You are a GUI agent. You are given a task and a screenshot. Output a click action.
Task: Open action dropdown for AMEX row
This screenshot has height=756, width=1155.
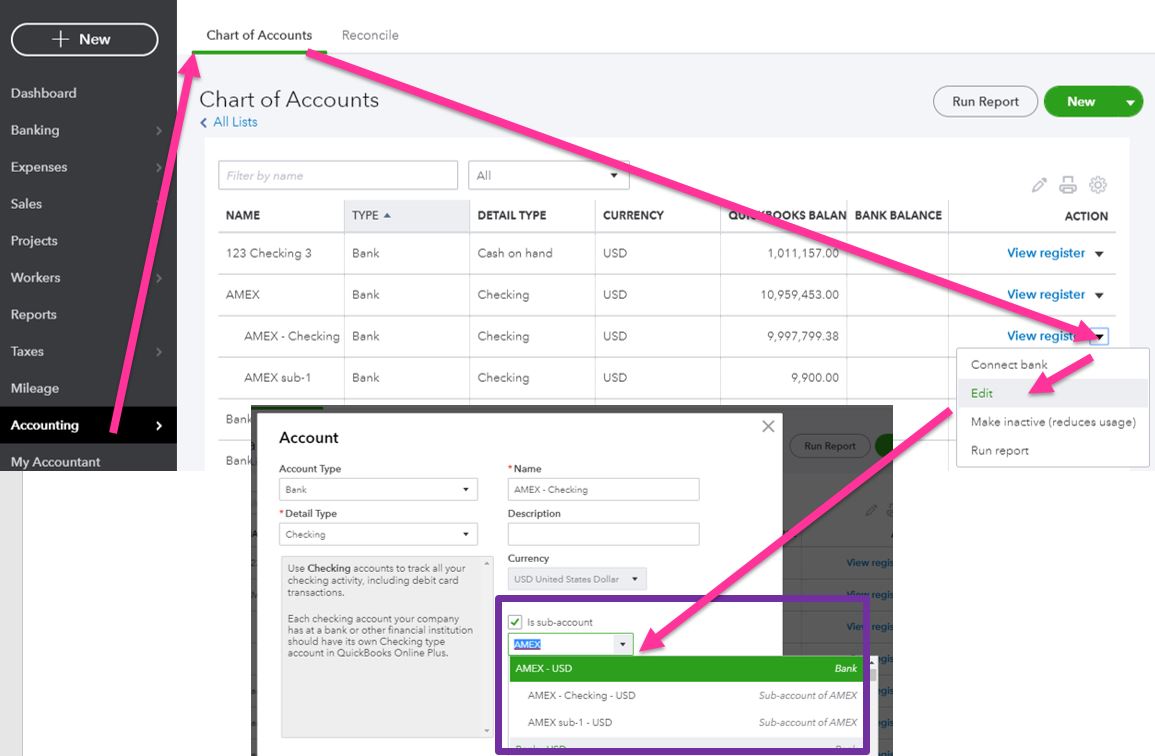pos(1099,295)
